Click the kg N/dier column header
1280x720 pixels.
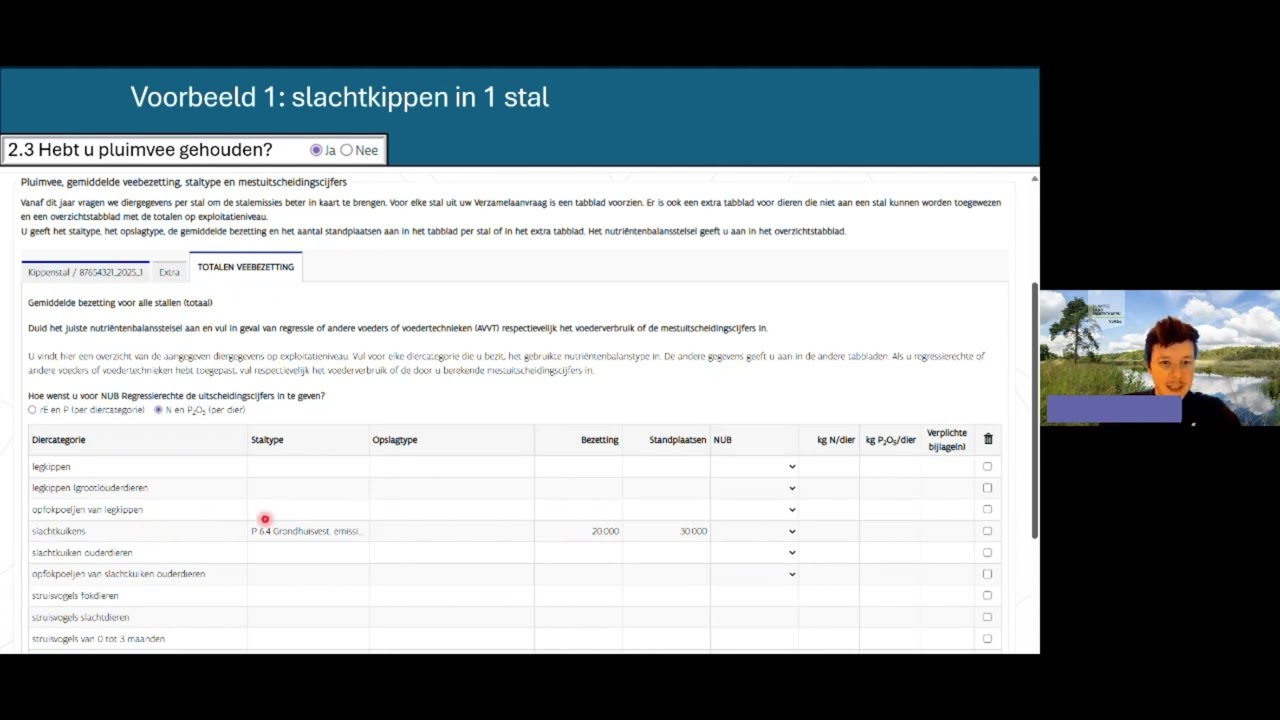(x=836, y=440)
